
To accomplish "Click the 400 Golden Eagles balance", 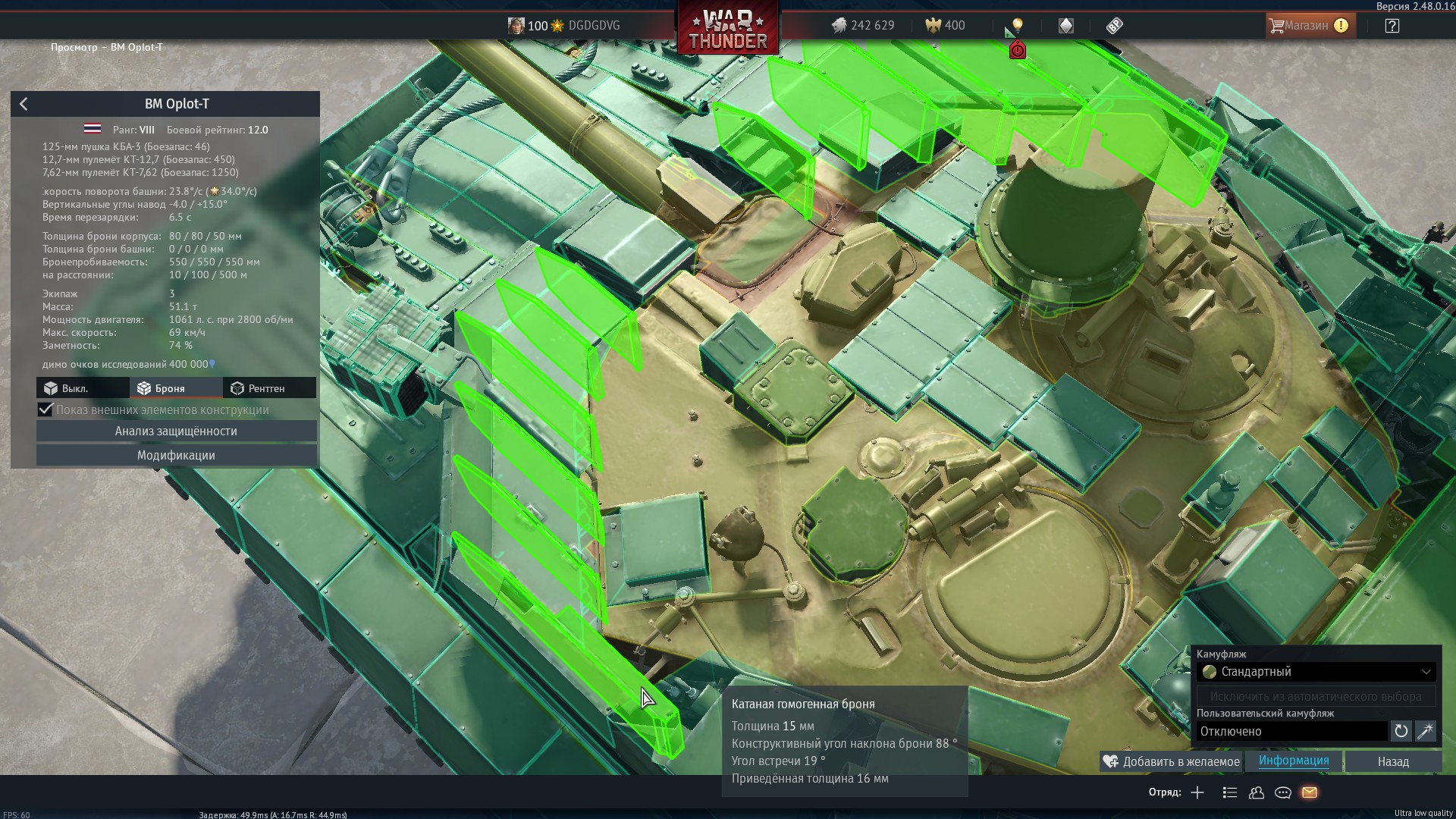I will point(955,25).
